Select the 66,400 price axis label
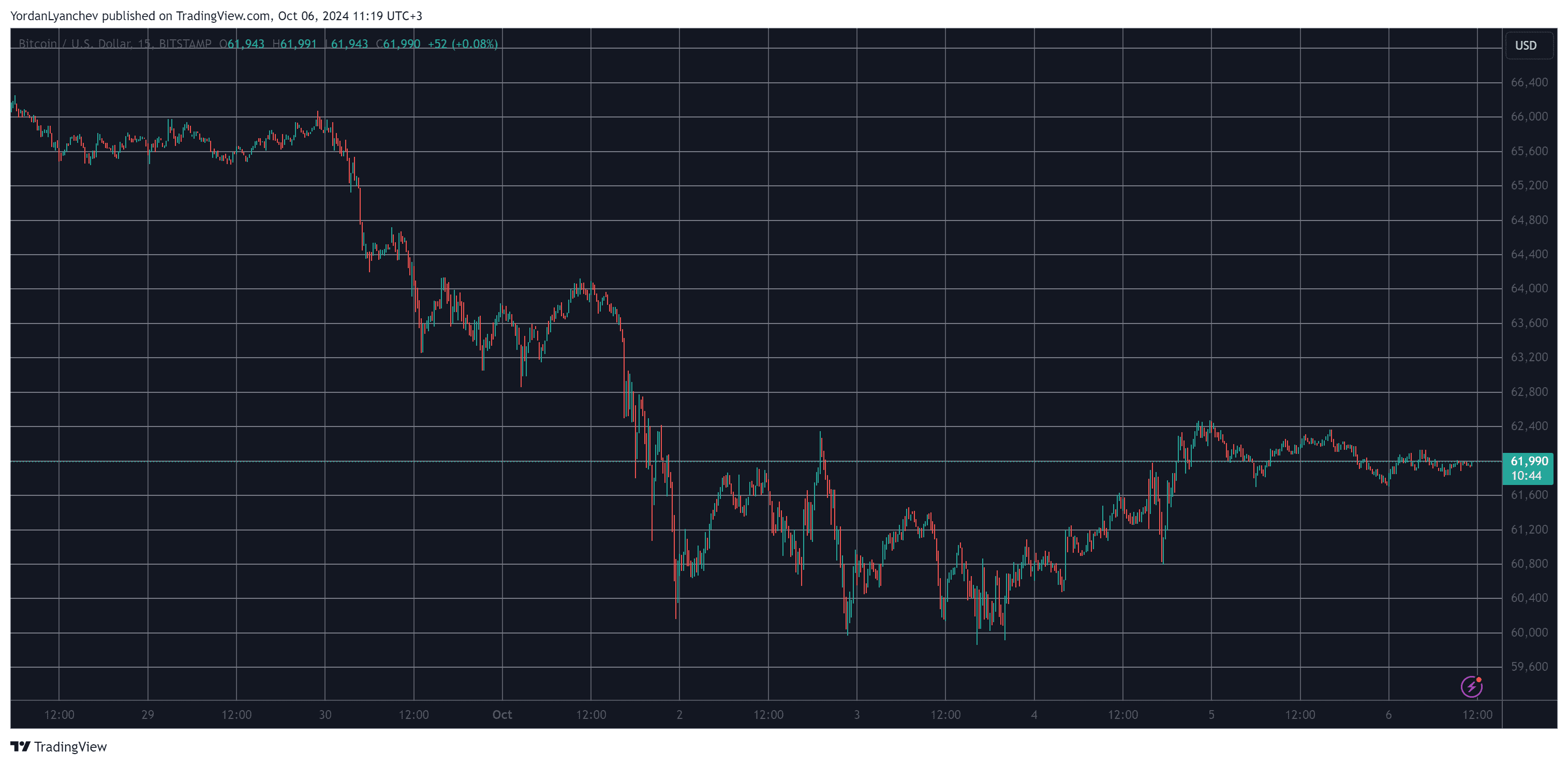Image resolution: width=1568 pixels, height=765 pixels. (1529, 82)
